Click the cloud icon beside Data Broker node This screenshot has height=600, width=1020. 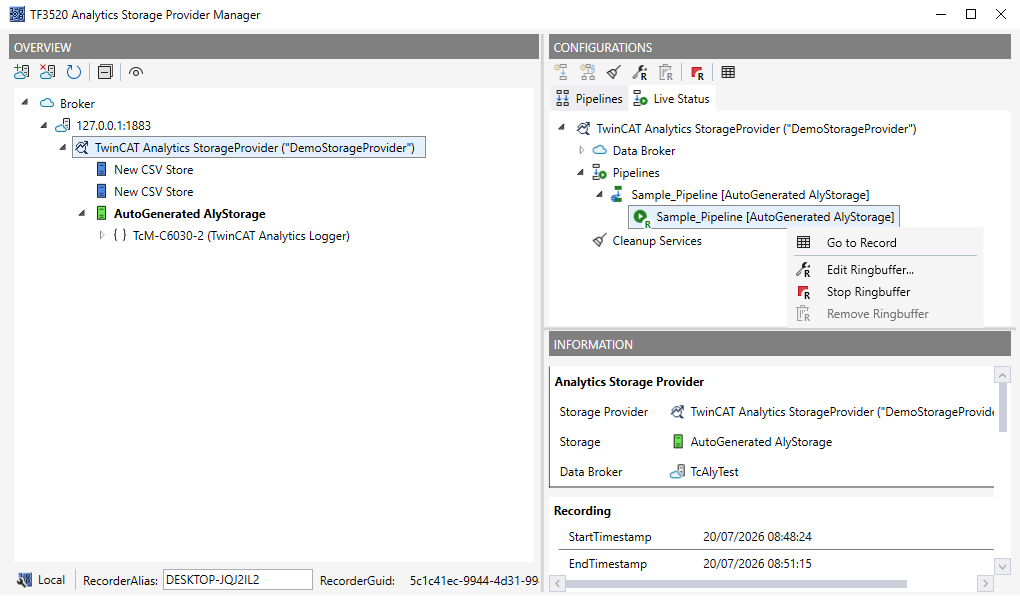click(x=599, y=150)
